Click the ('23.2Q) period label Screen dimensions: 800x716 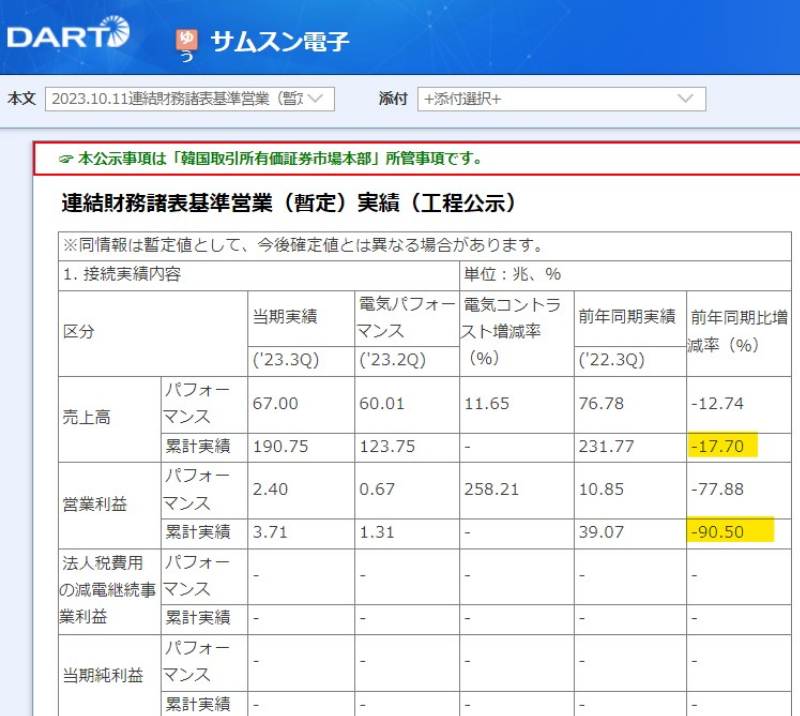(407, 361)
